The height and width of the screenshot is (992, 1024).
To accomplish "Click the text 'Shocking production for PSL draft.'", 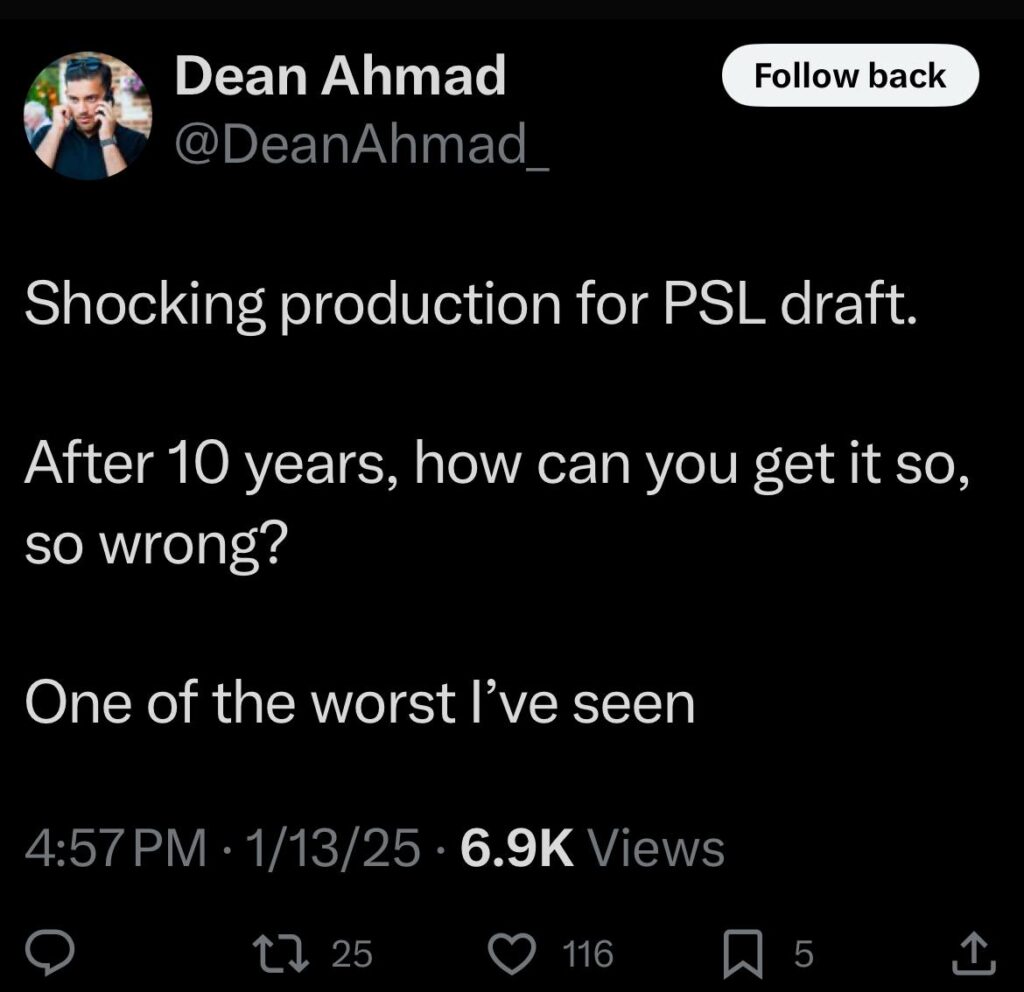I will point(469,305).
